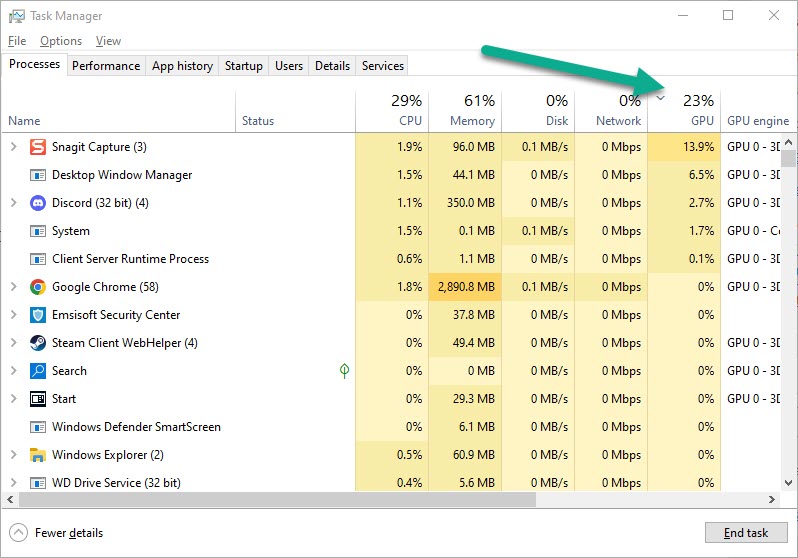The height and width of the screenshot is (558, 798).
Task: Click the WD Drive Service icon
Action: [x=38, y=483]
